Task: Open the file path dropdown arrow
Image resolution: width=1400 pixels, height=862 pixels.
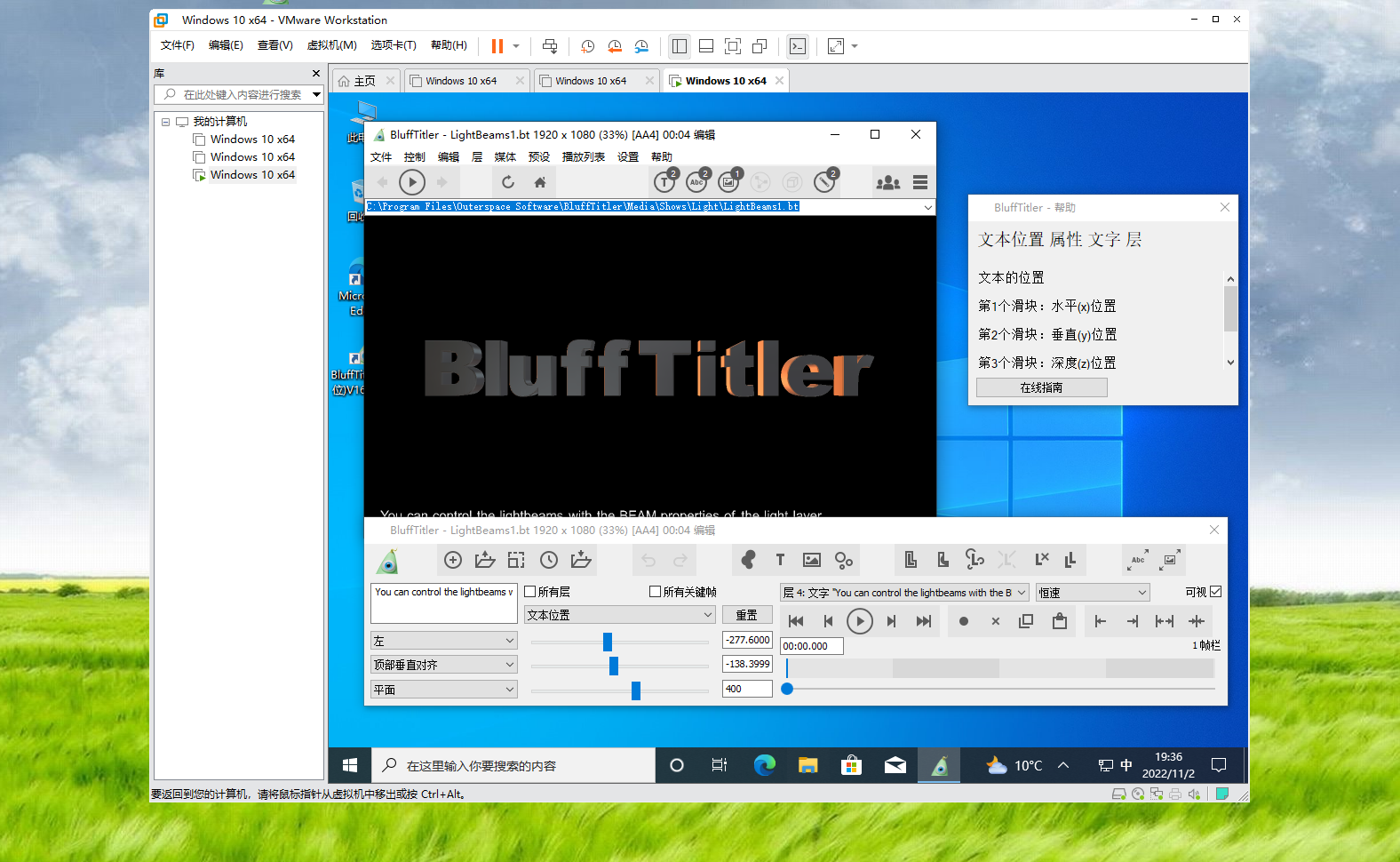Action: [927, 207]
